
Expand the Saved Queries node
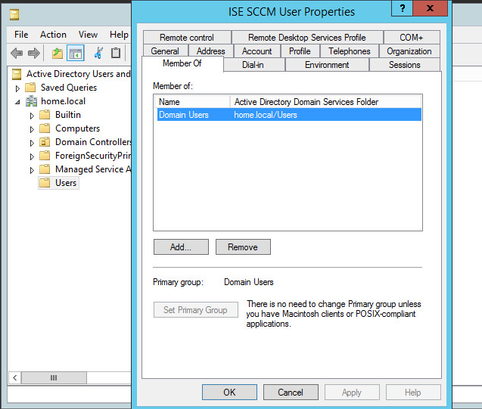click(x=17, y=88)
